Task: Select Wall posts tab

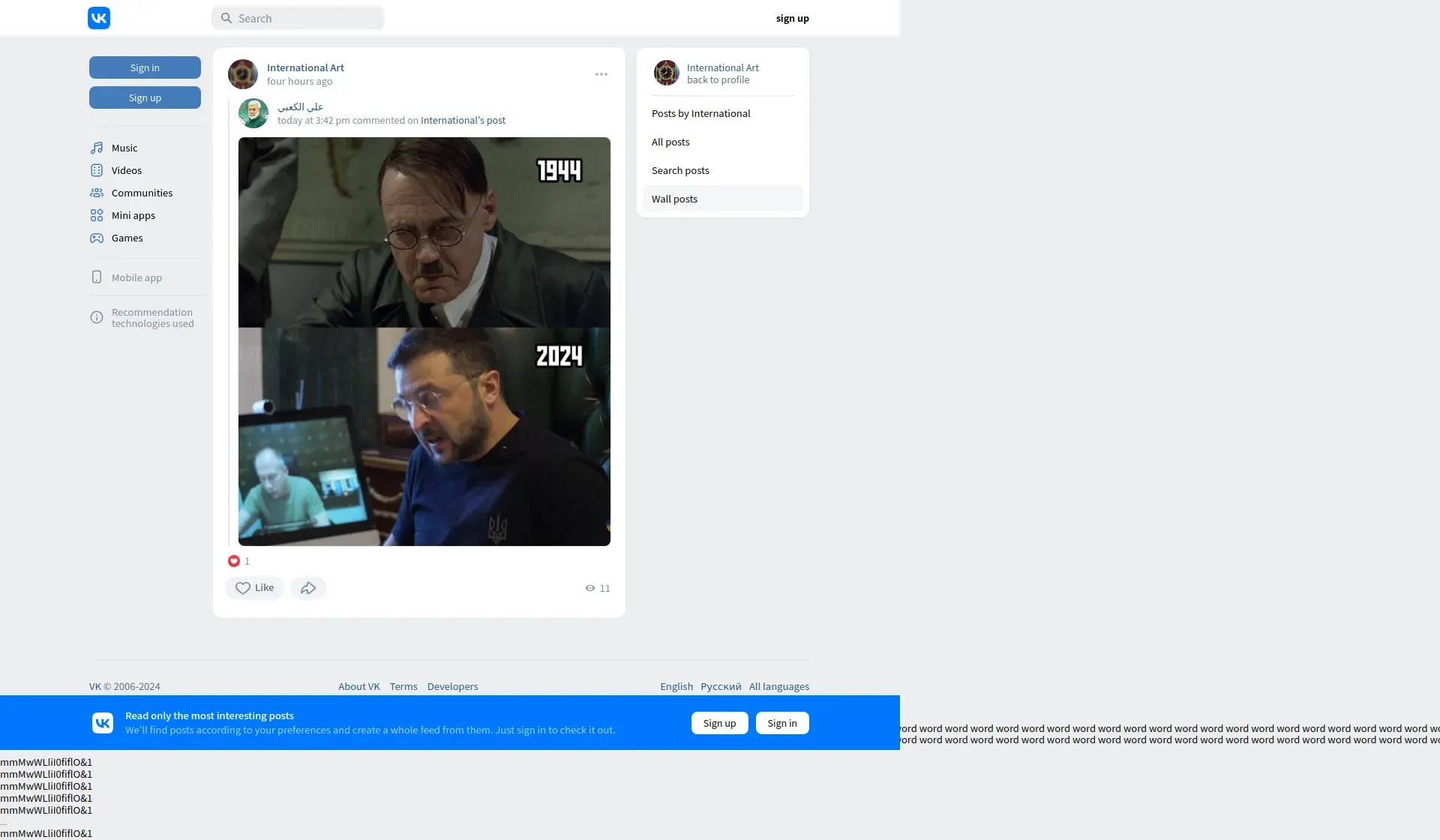Action: click(x=723, y=199)
